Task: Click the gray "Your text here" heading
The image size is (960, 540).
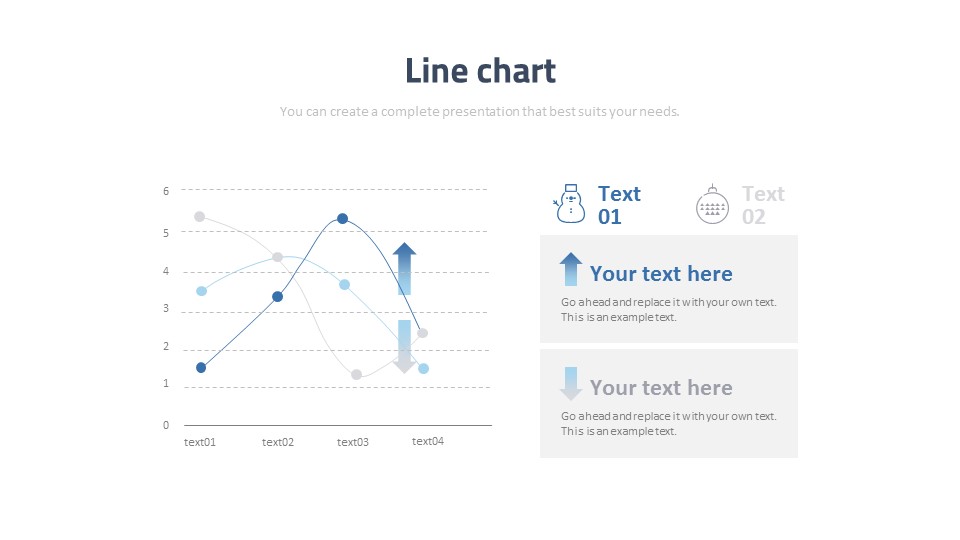Action: (661, 388)
